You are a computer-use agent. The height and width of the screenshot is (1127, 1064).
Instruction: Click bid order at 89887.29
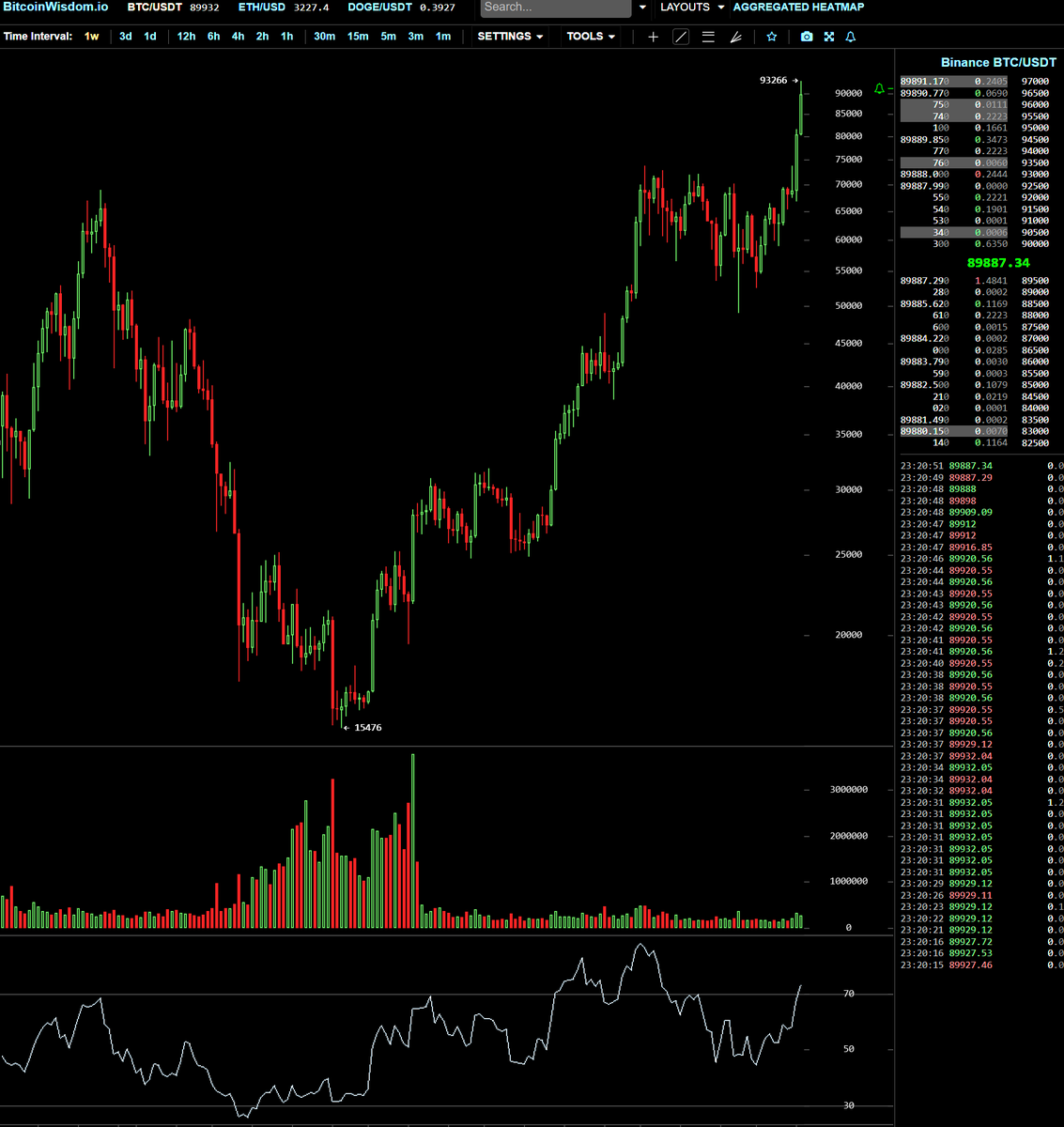tap(954, 281)
